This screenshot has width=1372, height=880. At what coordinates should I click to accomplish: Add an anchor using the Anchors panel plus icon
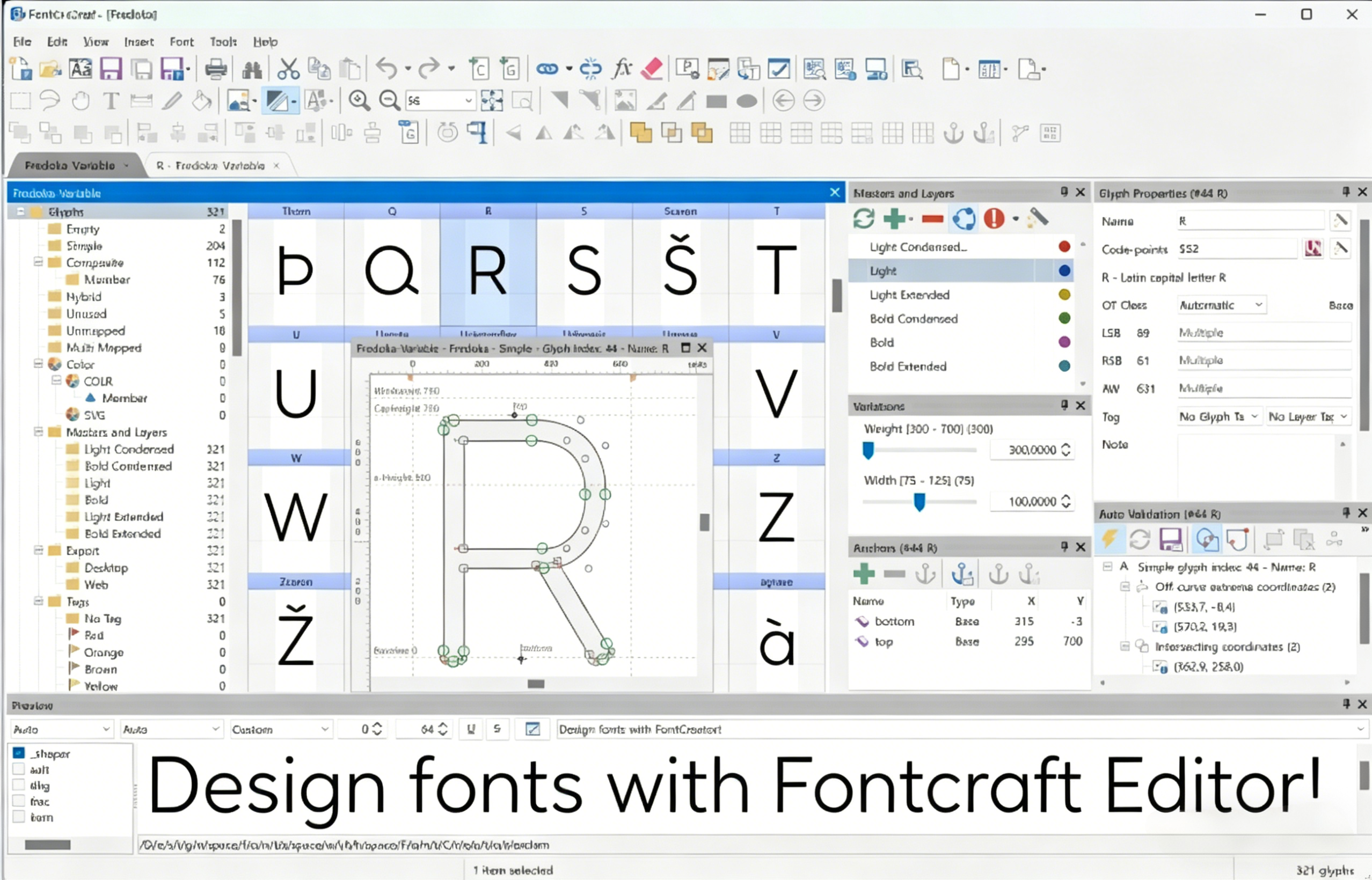pos(864,573)
